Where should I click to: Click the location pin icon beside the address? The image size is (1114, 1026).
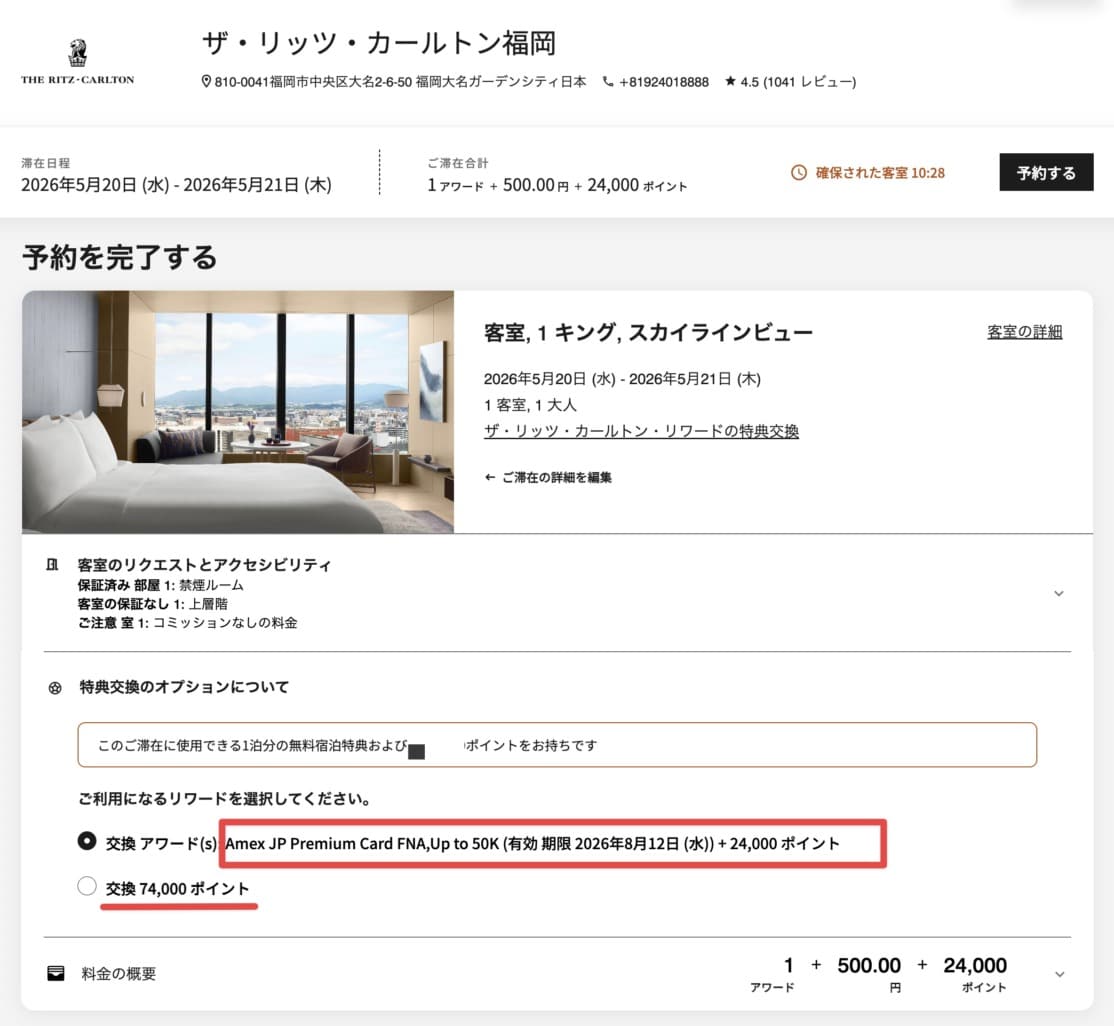[207, 82]
